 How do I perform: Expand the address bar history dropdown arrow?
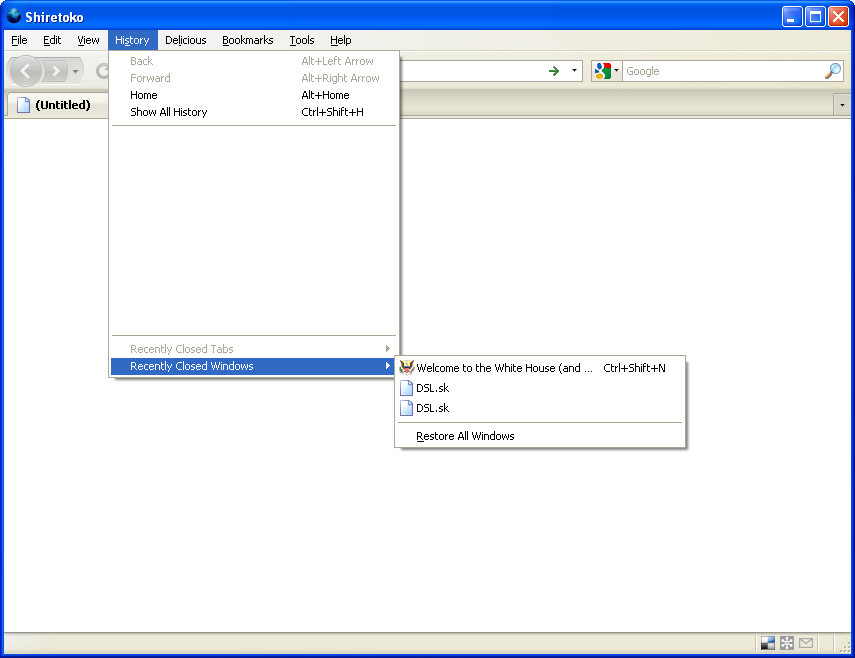575,71
